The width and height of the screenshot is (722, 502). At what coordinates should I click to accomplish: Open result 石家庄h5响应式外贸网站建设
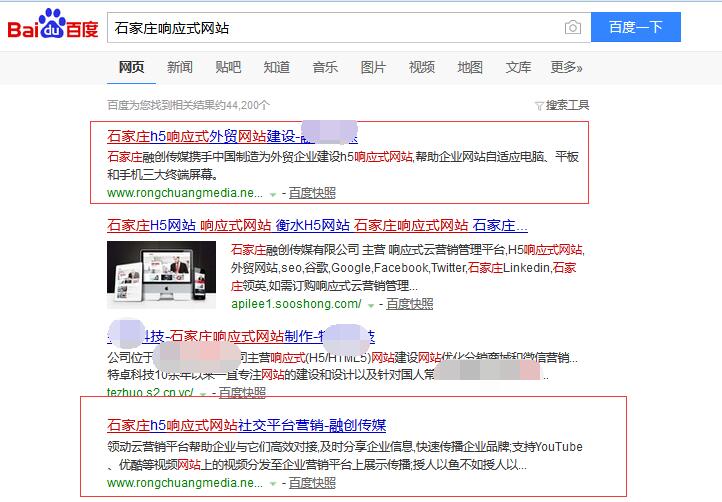click(x=233, y=136)
